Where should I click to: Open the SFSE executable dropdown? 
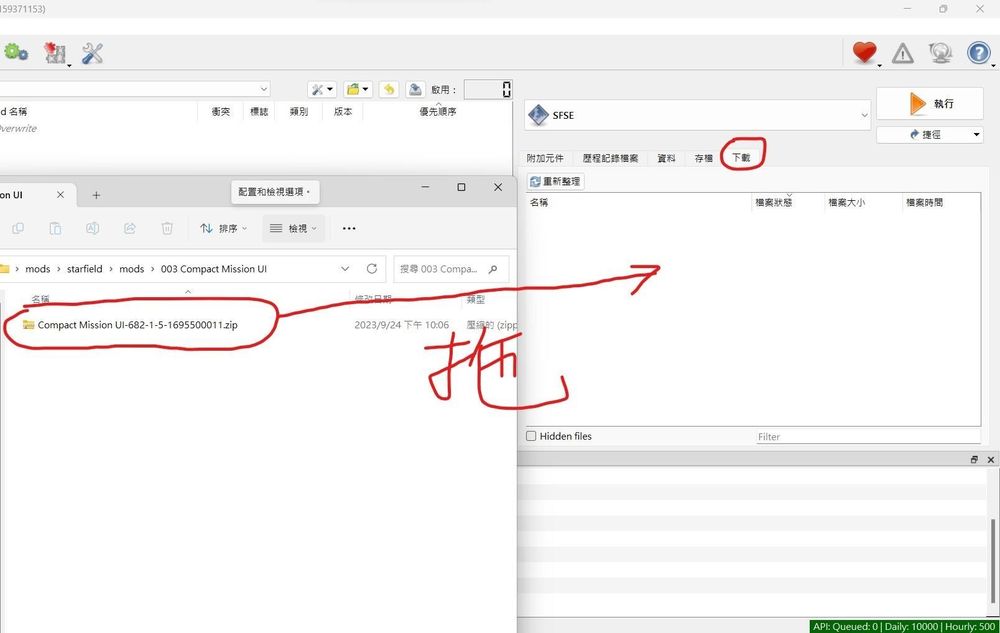pos(864,114)
